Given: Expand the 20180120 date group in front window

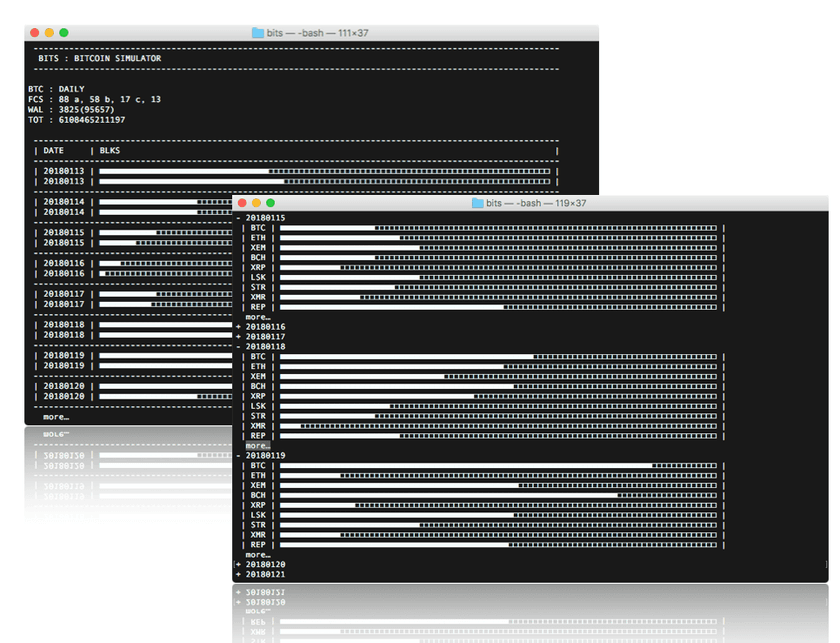Looking at the screenshot, I should 238,565.
